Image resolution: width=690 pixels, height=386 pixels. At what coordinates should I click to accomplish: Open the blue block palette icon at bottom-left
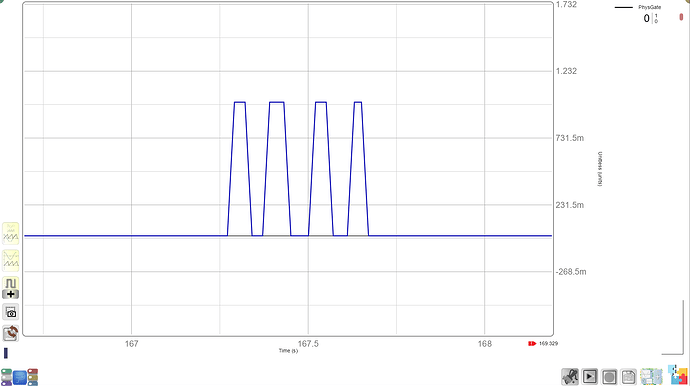click(20, 377)
